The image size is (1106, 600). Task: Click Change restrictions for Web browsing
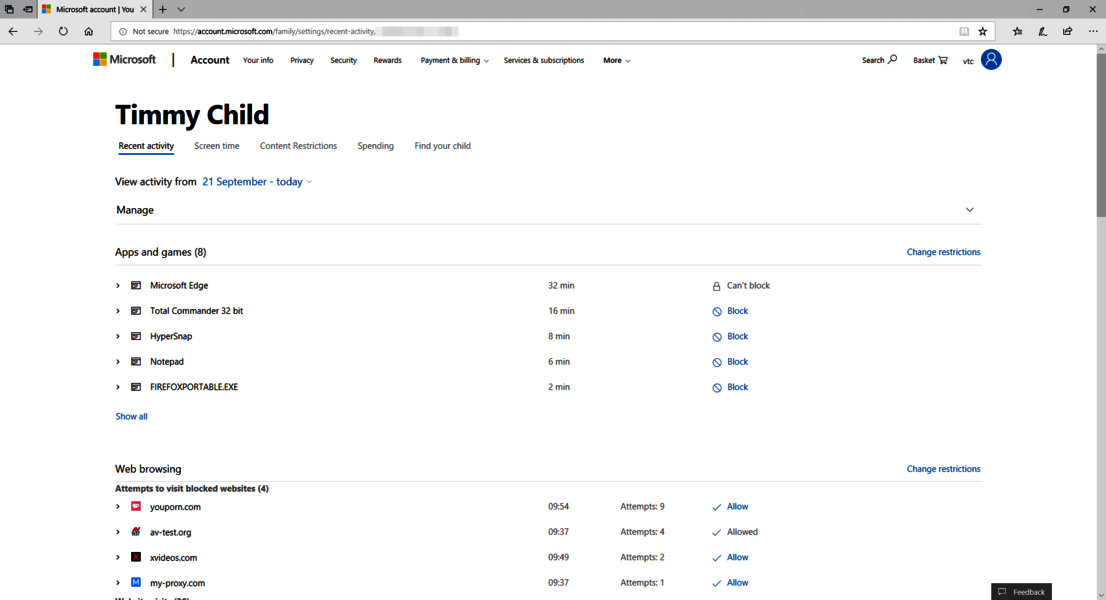click(943, 469)
